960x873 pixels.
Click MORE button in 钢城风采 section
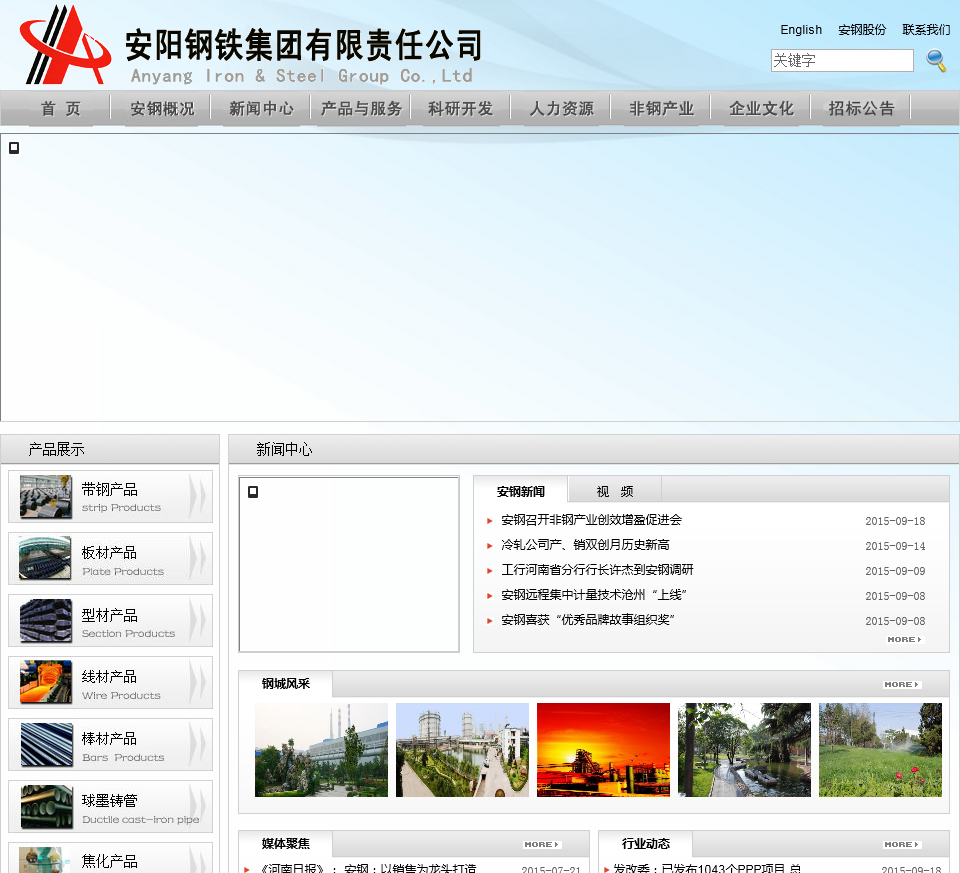coord(902,684)
